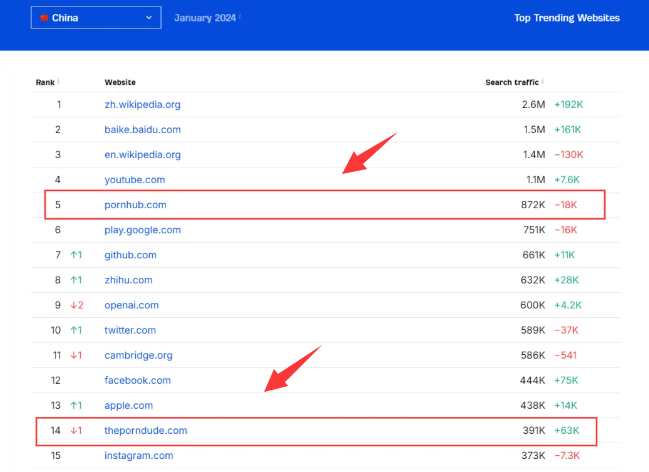The width and height of the screenshot is (649, 472).
Task: Click rank number 15 in the table
Action: click(x=56, y=455)
